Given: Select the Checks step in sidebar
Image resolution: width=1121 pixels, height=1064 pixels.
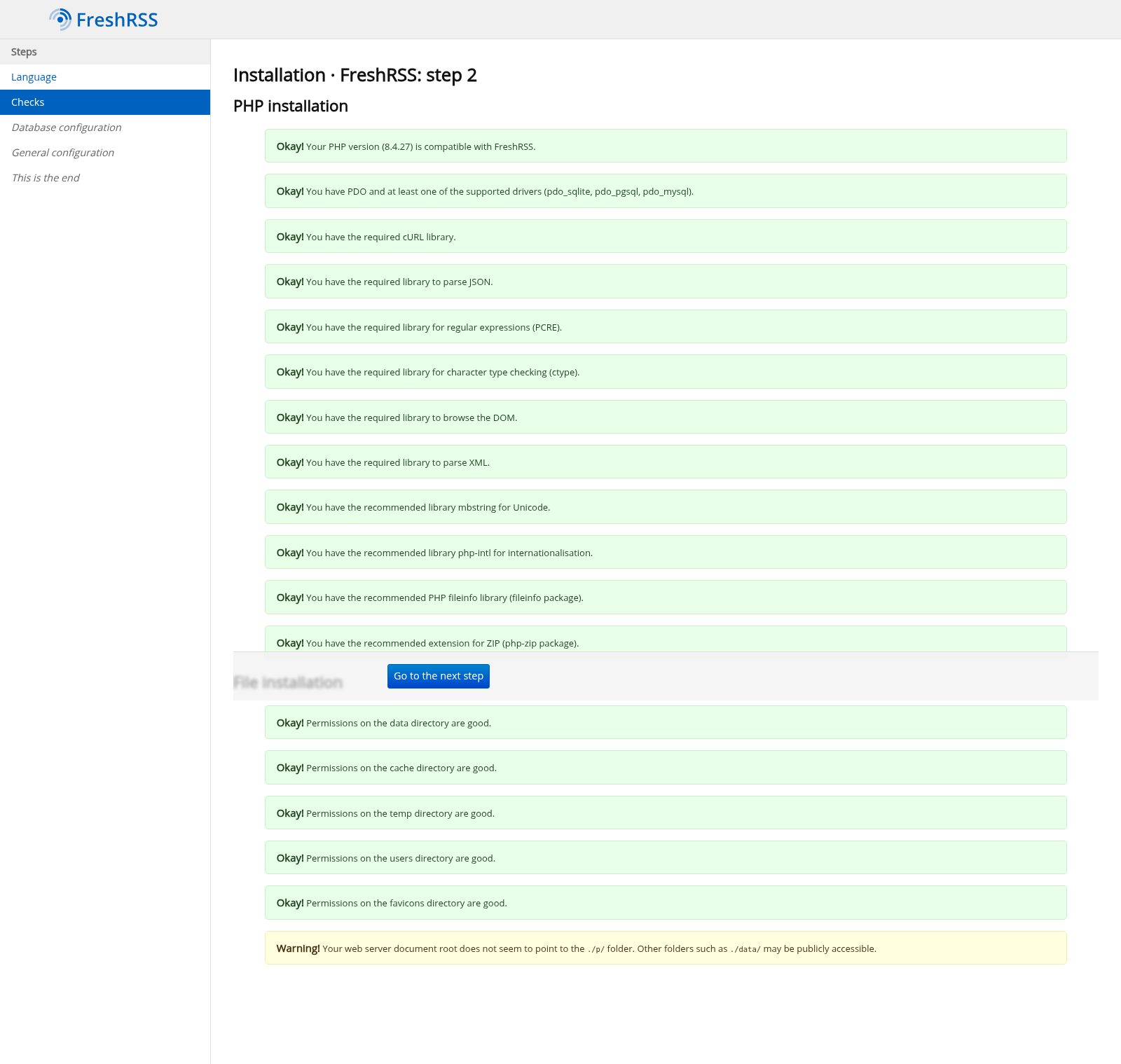Looking at the screenshot, I should [x=105, y=102].
